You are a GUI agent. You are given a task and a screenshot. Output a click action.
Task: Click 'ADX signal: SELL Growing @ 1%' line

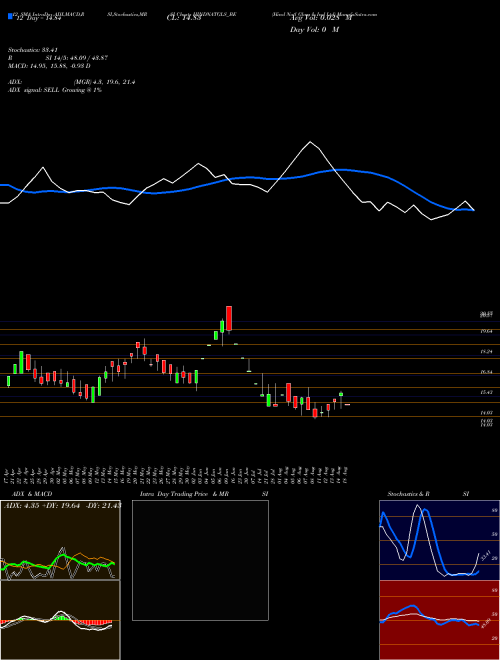tap(55, 90)
